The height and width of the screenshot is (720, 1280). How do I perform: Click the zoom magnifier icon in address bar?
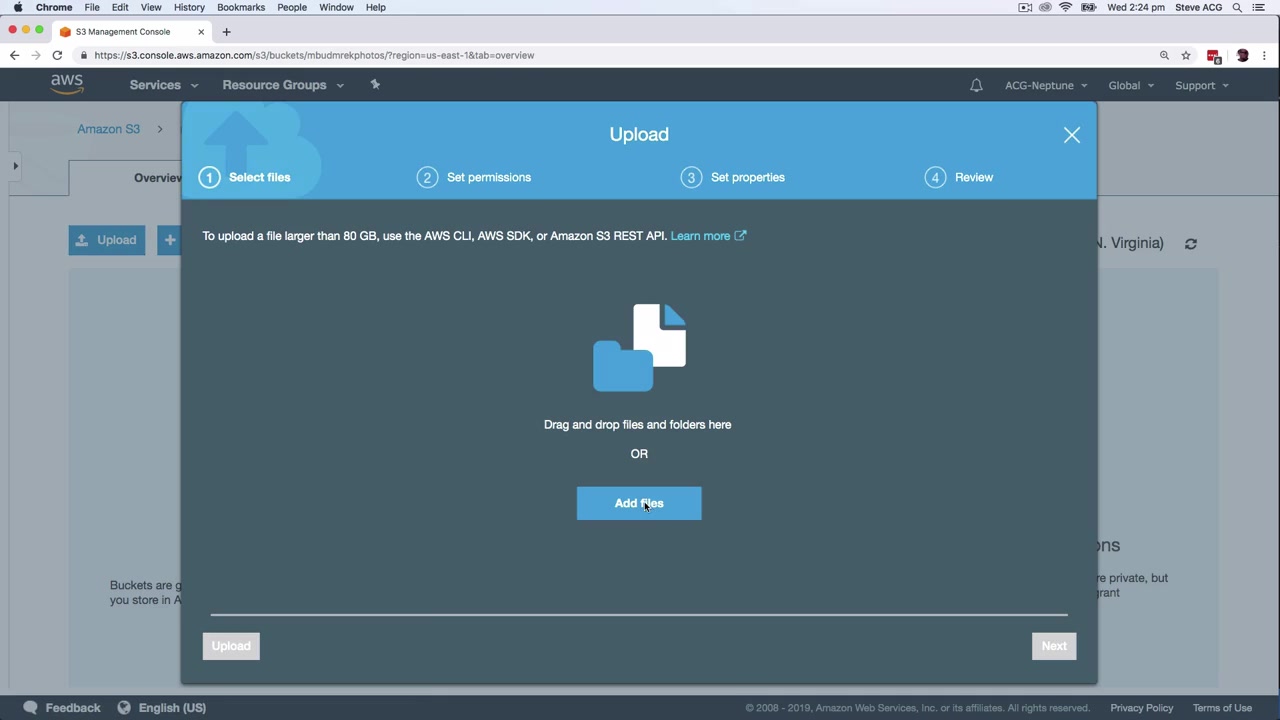[1164, 56]
